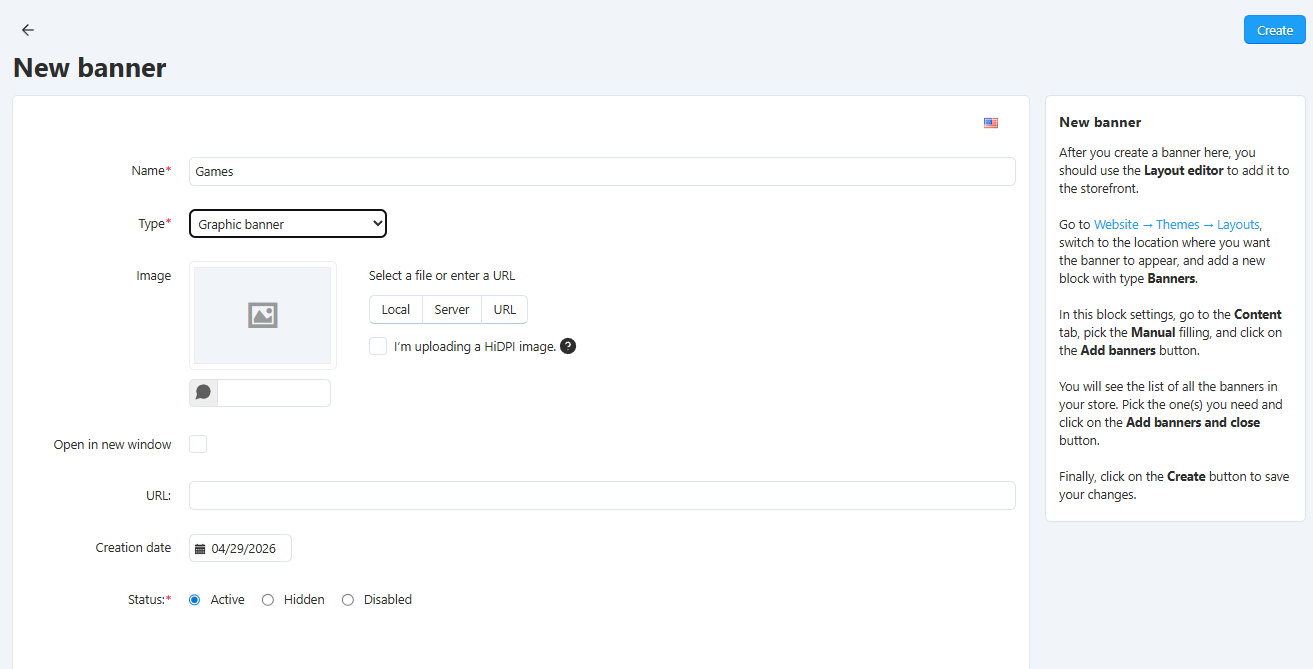Click the image alt-text comment icon

203,393
